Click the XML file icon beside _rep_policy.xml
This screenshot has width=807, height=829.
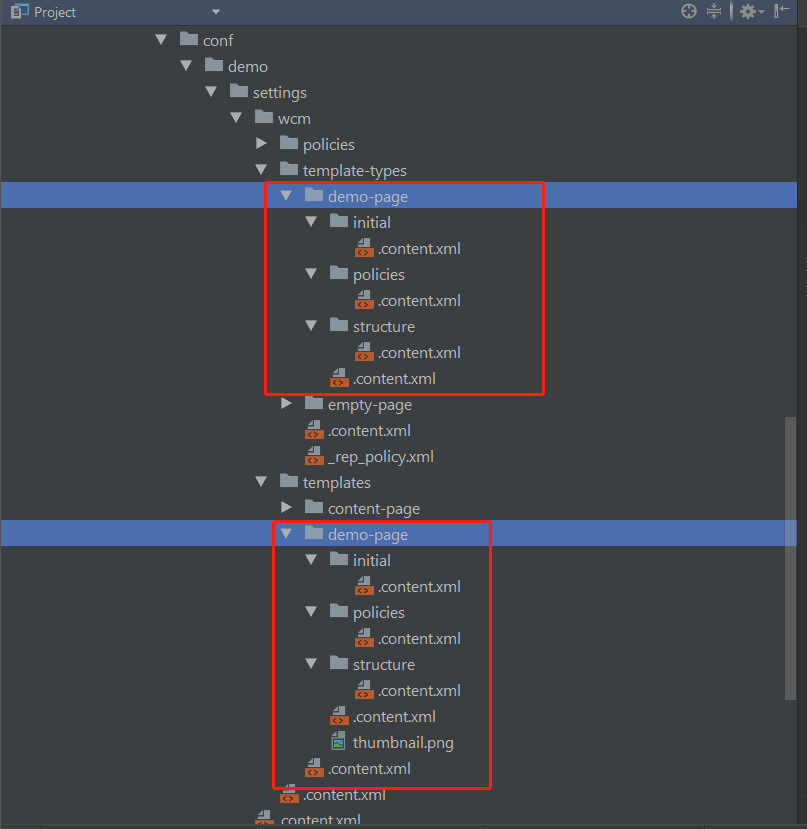click(314, 456)
